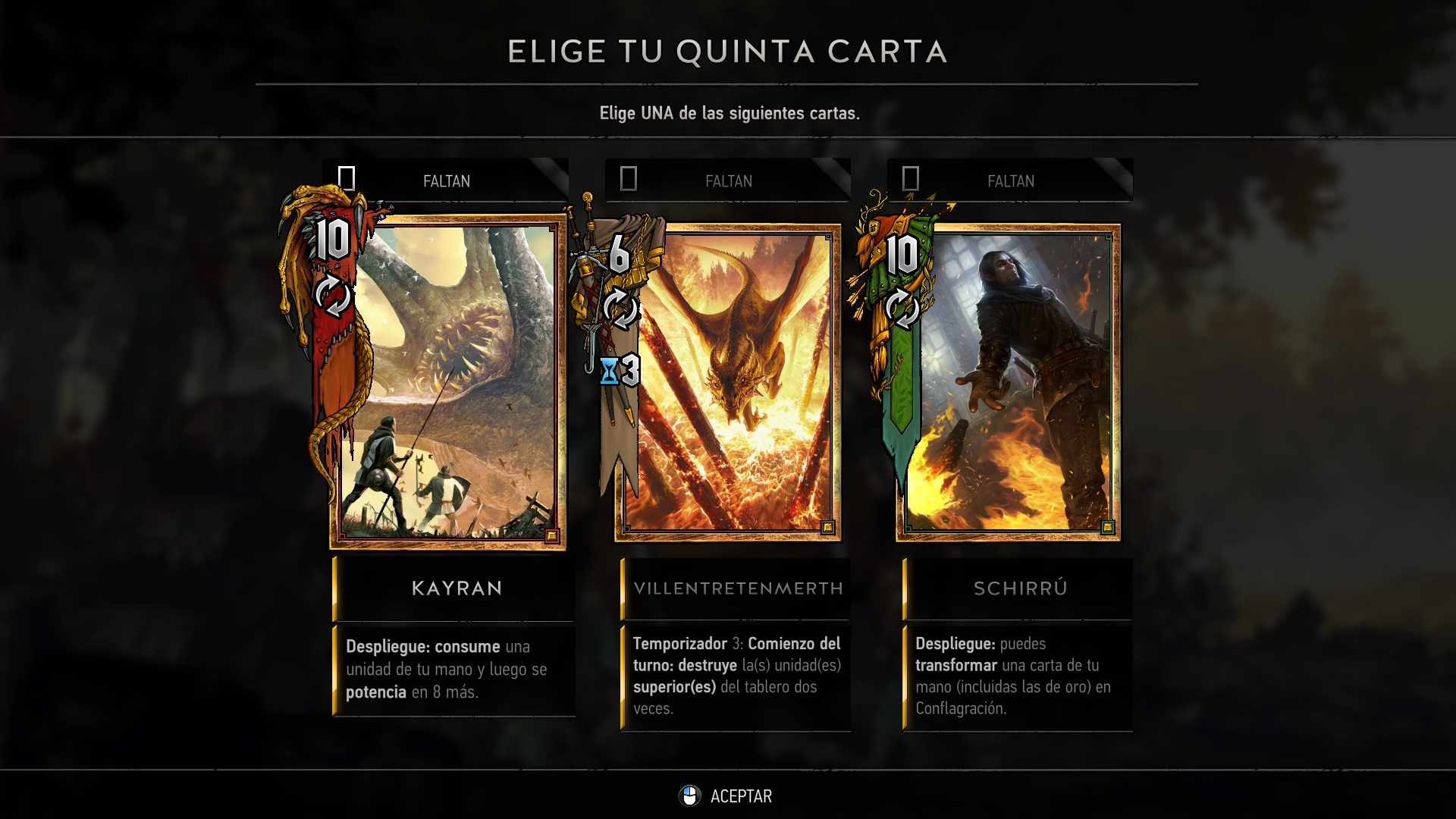Select the Villentretenmerth dragon card artwork
Image resolution: width=1456 pixels, height=819 pixels.
(x=728, y=383)
